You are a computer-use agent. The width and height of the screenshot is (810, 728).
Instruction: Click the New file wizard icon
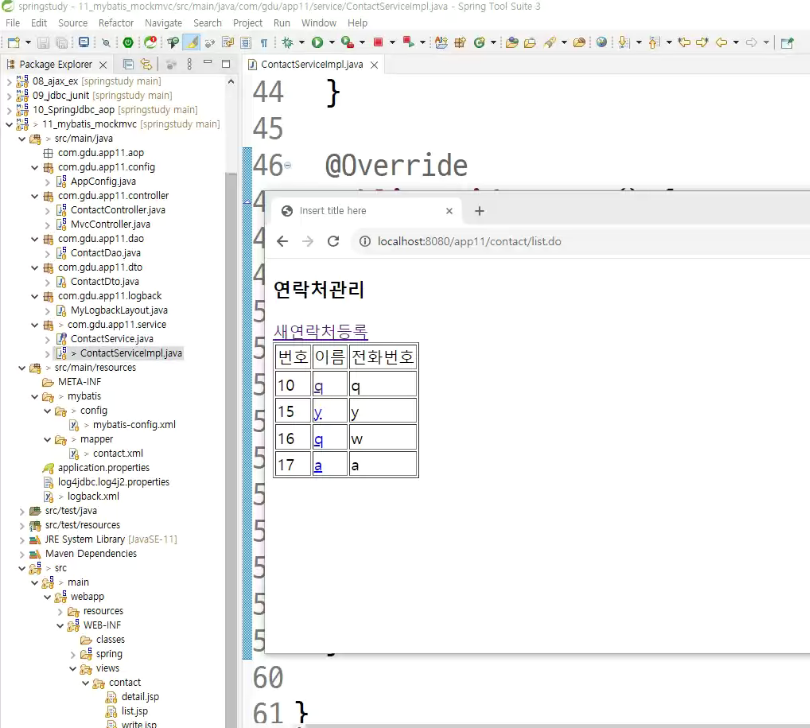coord(14,42)
